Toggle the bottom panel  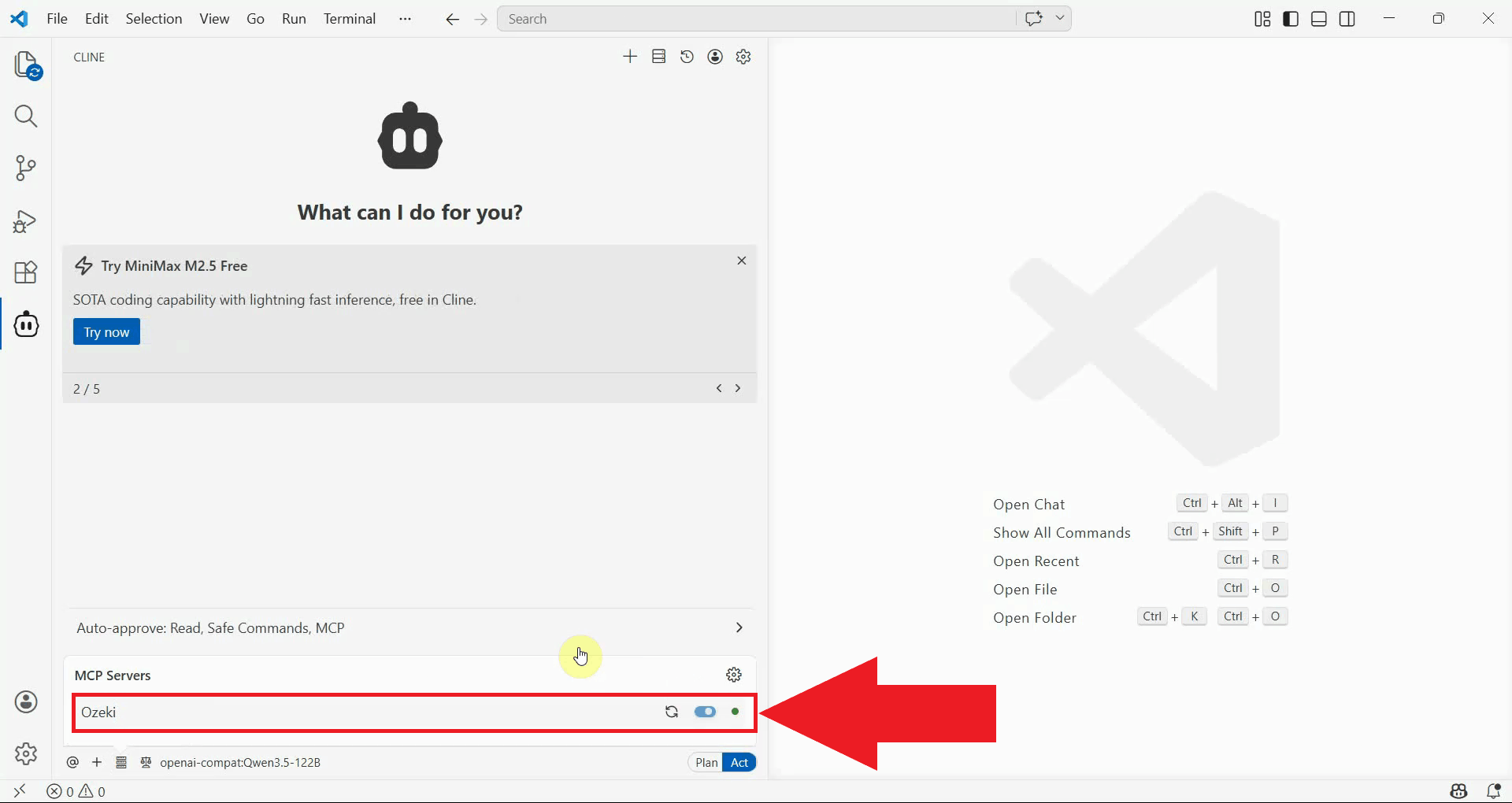(1319, 19)
